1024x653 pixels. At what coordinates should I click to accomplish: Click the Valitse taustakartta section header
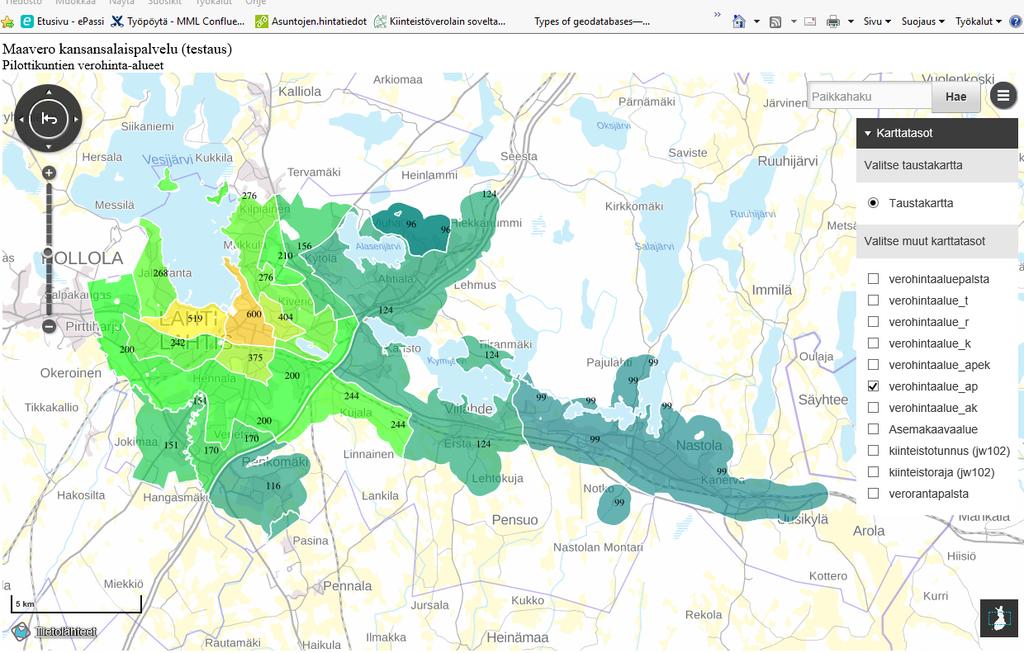[x=936, y=165]
